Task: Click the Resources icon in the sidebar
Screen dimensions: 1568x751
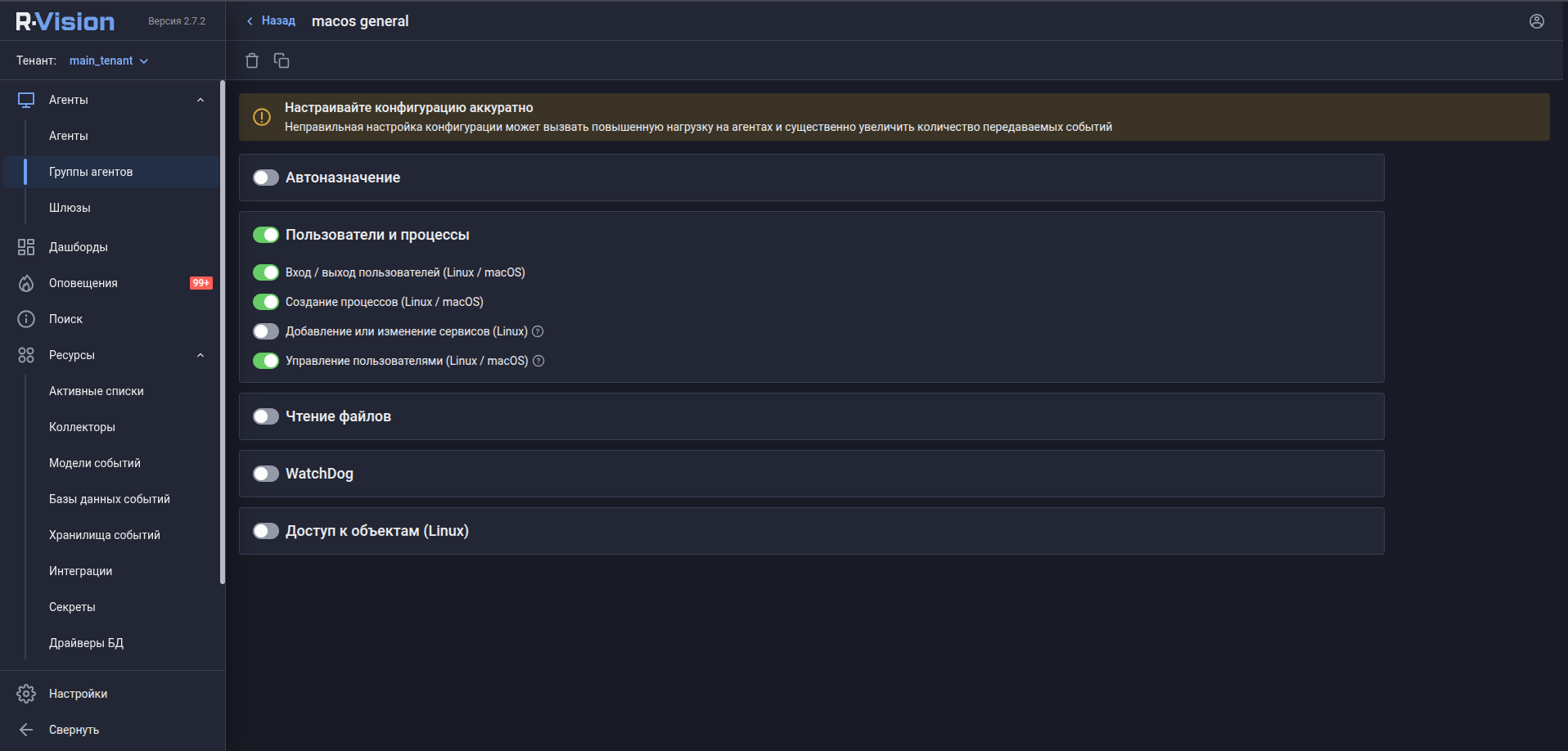Action: pos(26,355)
